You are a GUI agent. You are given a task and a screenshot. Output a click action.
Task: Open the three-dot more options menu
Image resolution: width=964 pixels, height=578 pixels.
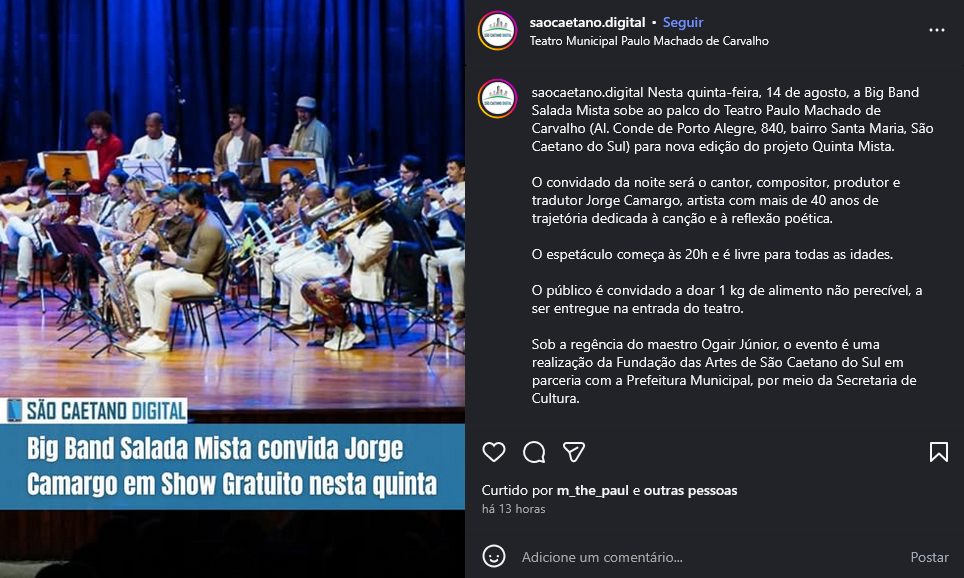936,30
